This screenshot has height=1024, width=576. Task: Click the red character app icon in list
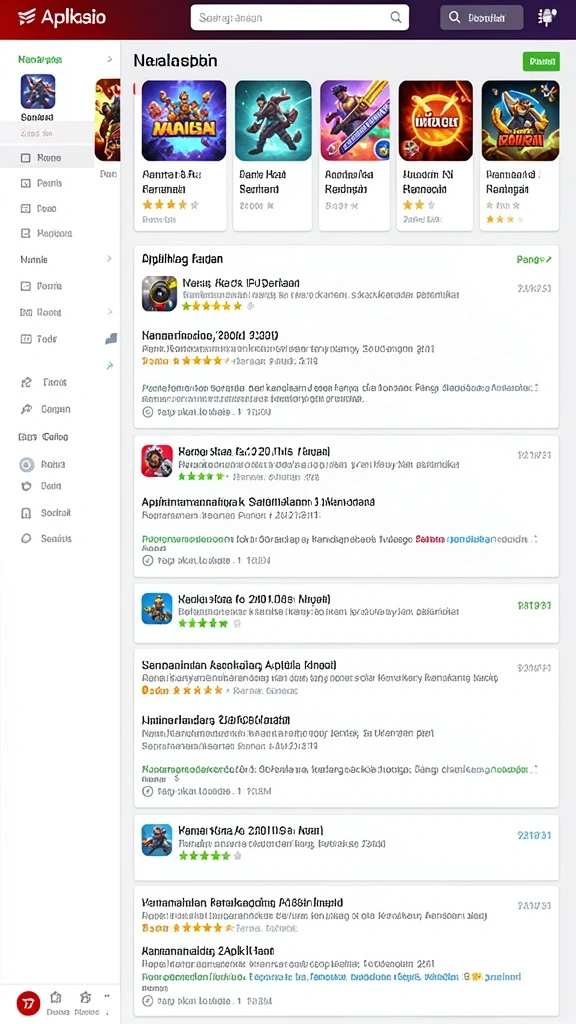pyautogui.click(x=157, y=461)
